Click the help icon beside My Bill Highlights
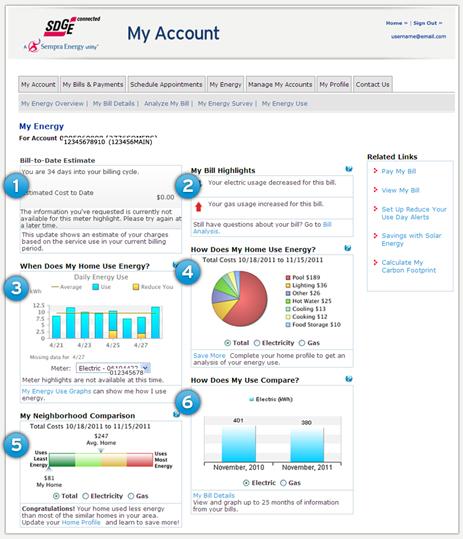The width and height of the screenshot is (463, 539). coord(349,169)
